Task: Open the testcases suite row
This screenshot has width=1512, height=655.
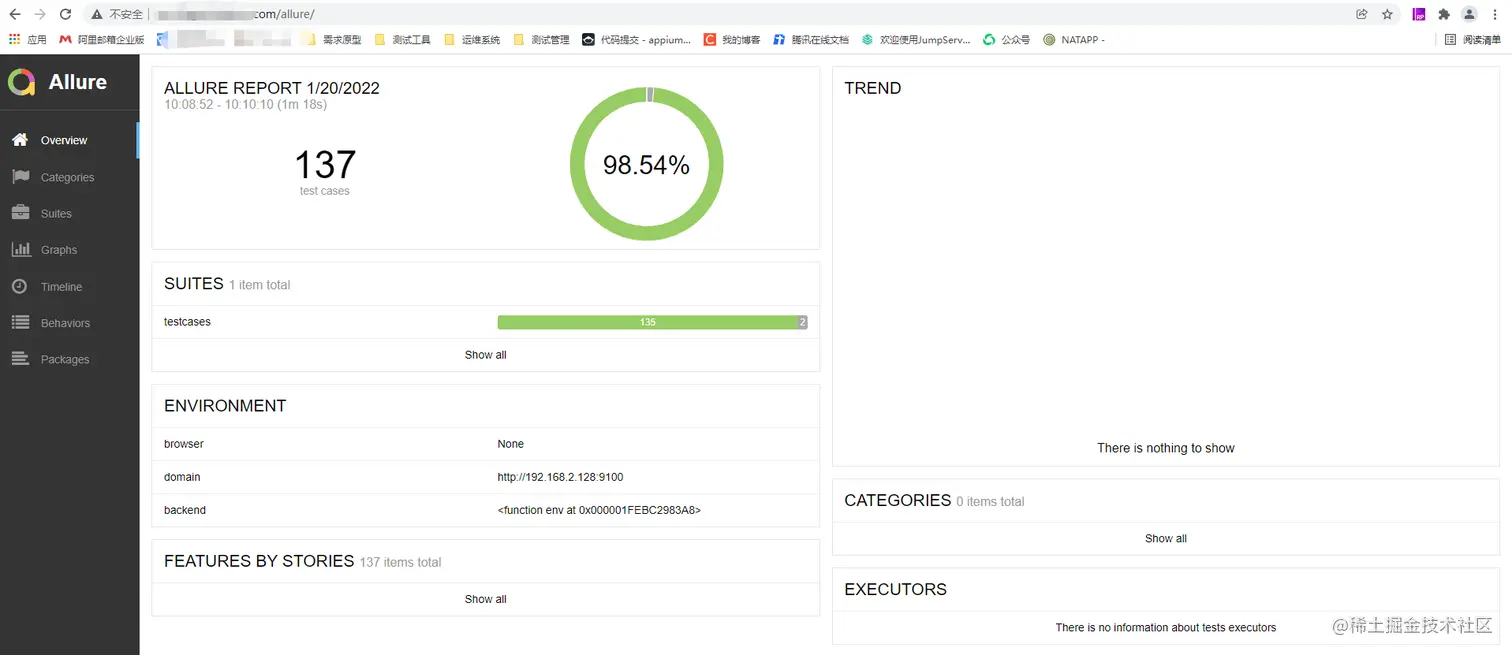Action: coord(485,322)
